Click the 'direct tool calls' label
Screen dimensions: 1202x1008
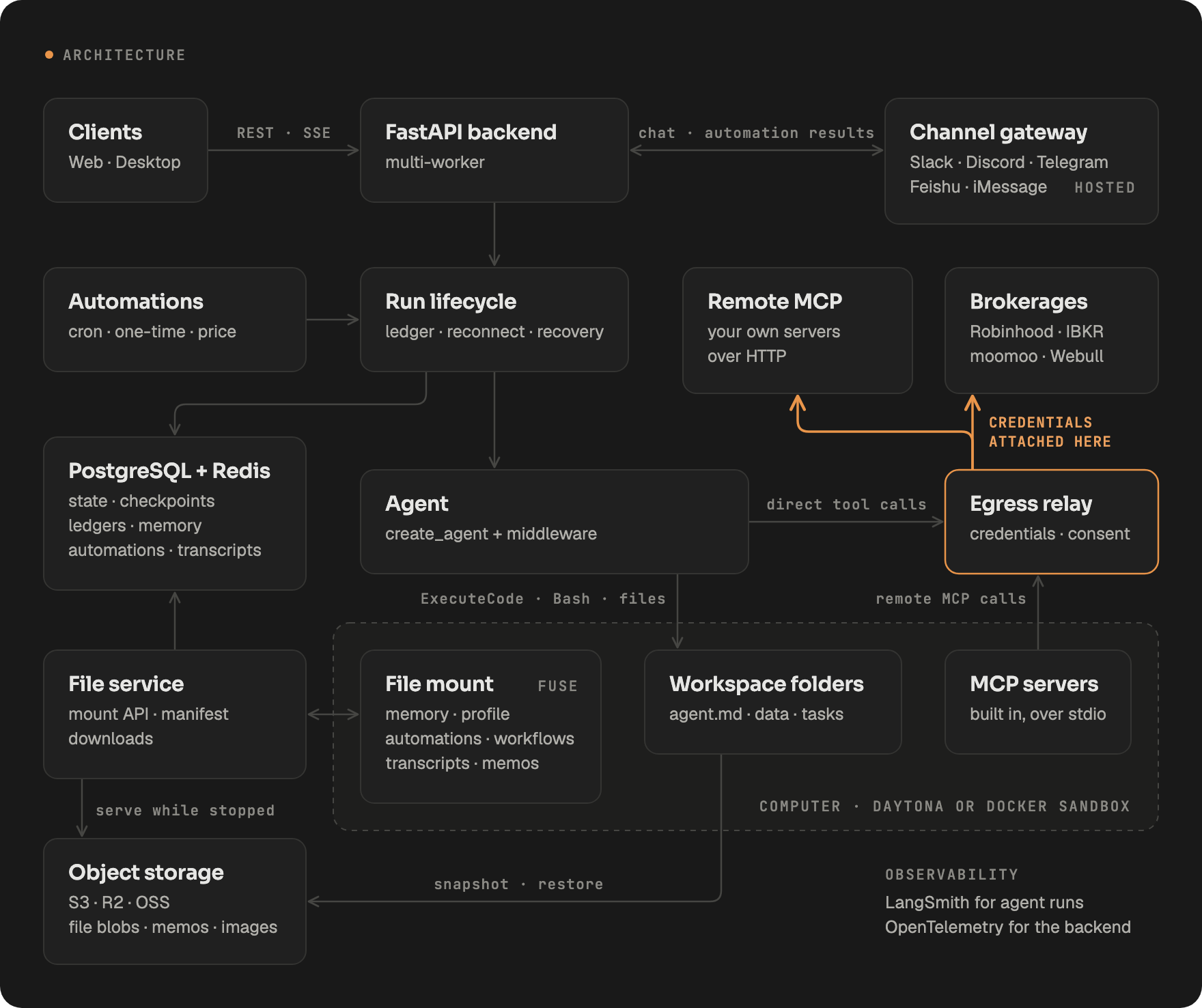coord(847,505)
